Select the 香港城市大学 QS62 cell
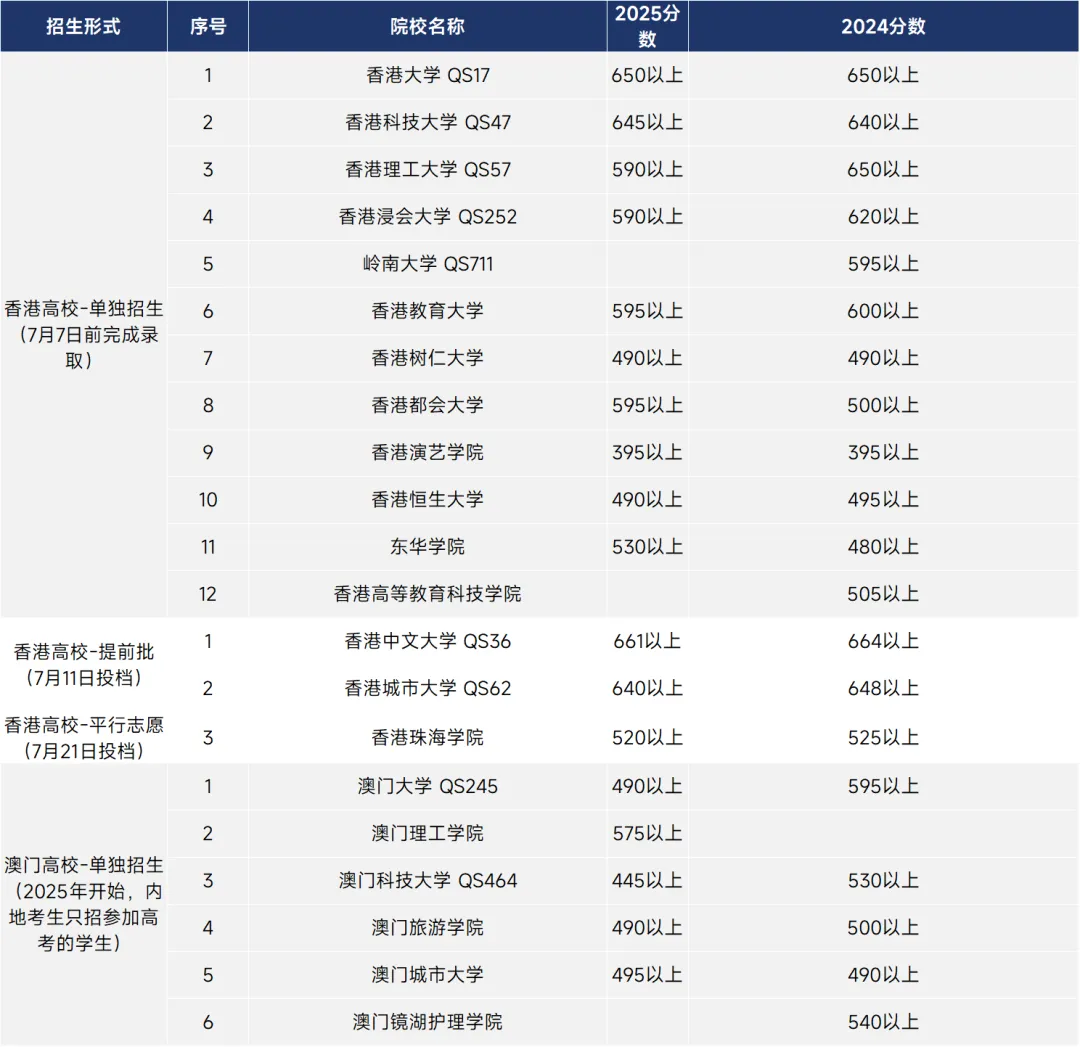The width and height of the screenshot is (1080, 1047). [x=428, y=689]
